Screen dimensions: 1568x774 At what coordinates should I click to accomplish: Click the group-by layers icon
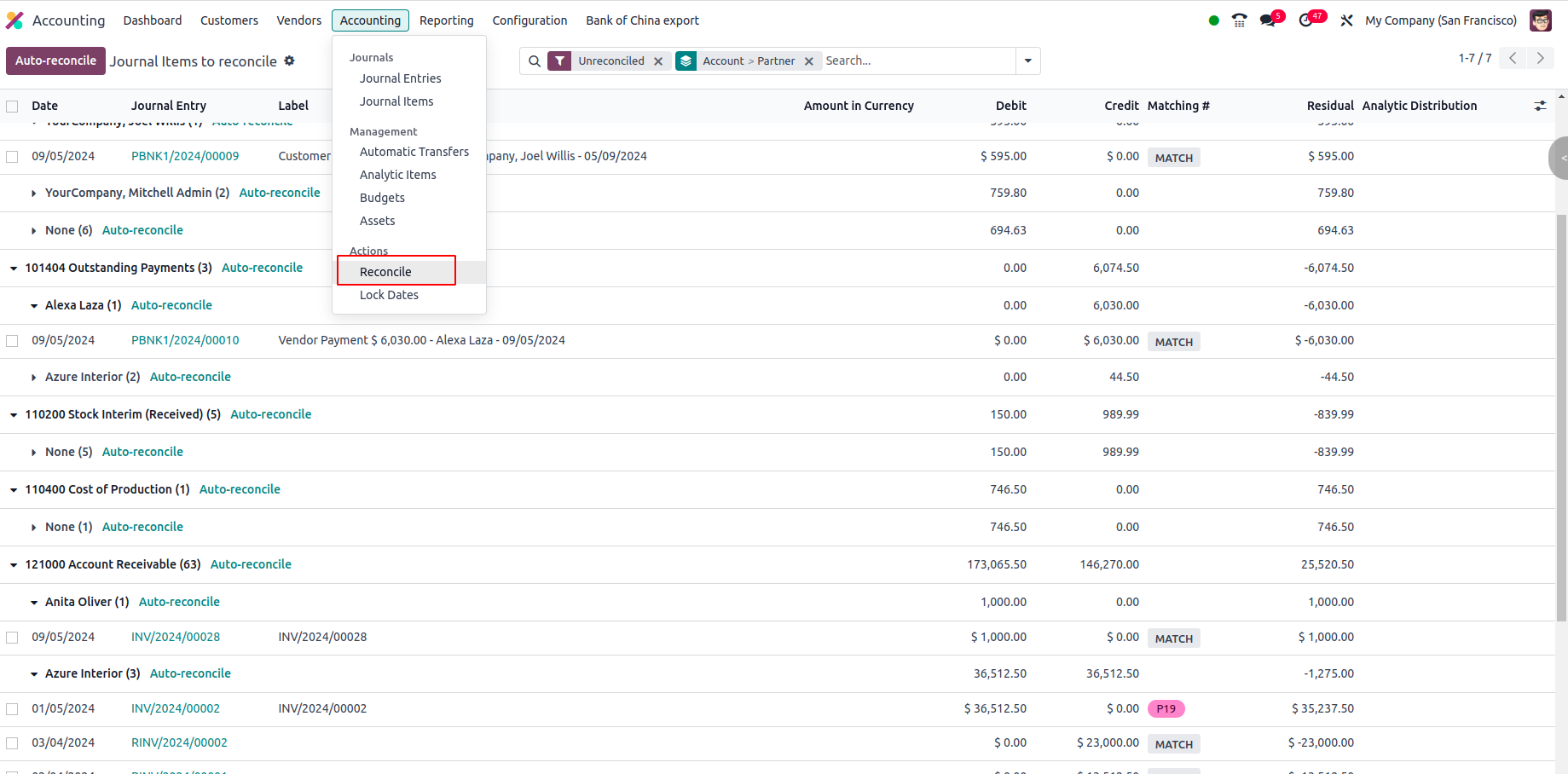pyautogui.click(x=686, y=61)
